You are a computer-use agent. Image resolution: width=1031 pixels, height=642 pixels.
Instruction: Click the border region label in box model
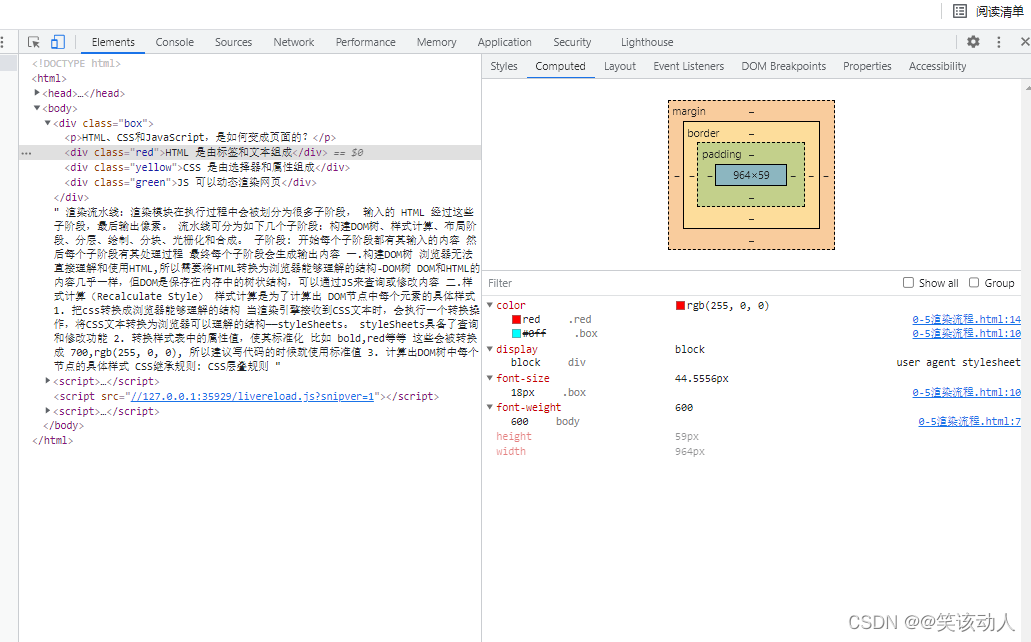(x=703, y=133)
